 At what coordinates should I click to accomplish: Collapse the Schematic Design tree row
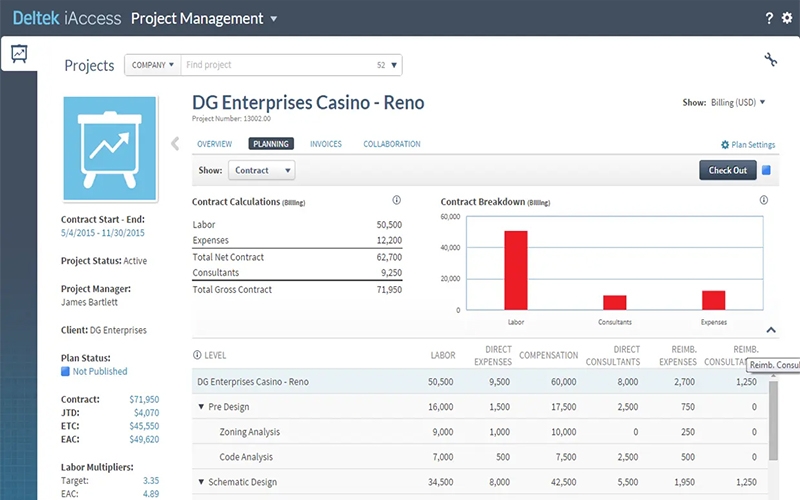(x=201, y=482)
